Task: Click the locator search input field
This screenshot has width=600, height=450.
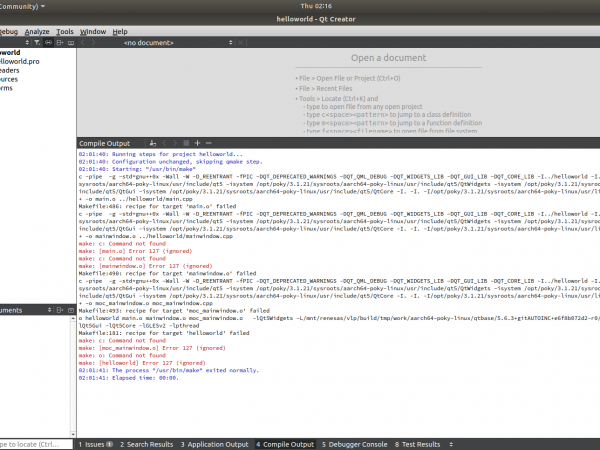Action: click(30, 444)
